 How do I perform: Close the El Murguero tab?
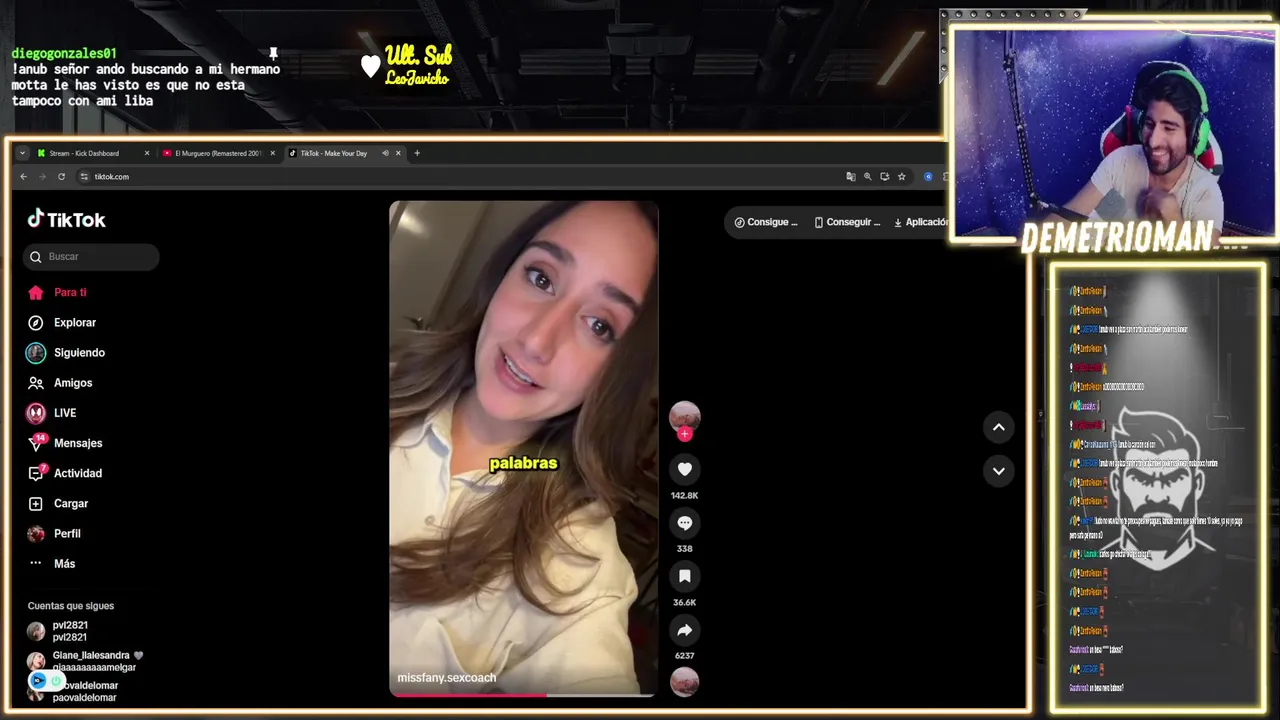(x=272, y=153)
